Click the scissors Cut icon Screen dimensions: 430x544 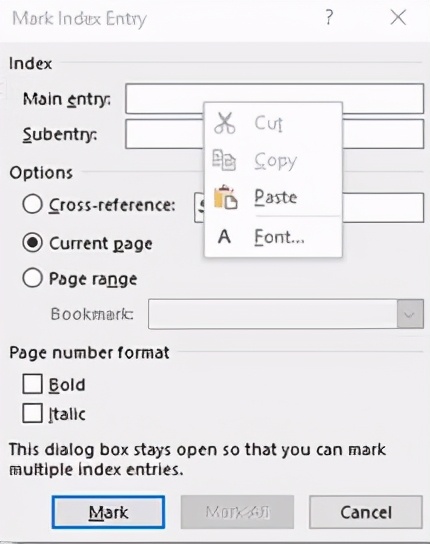(225, 123)
